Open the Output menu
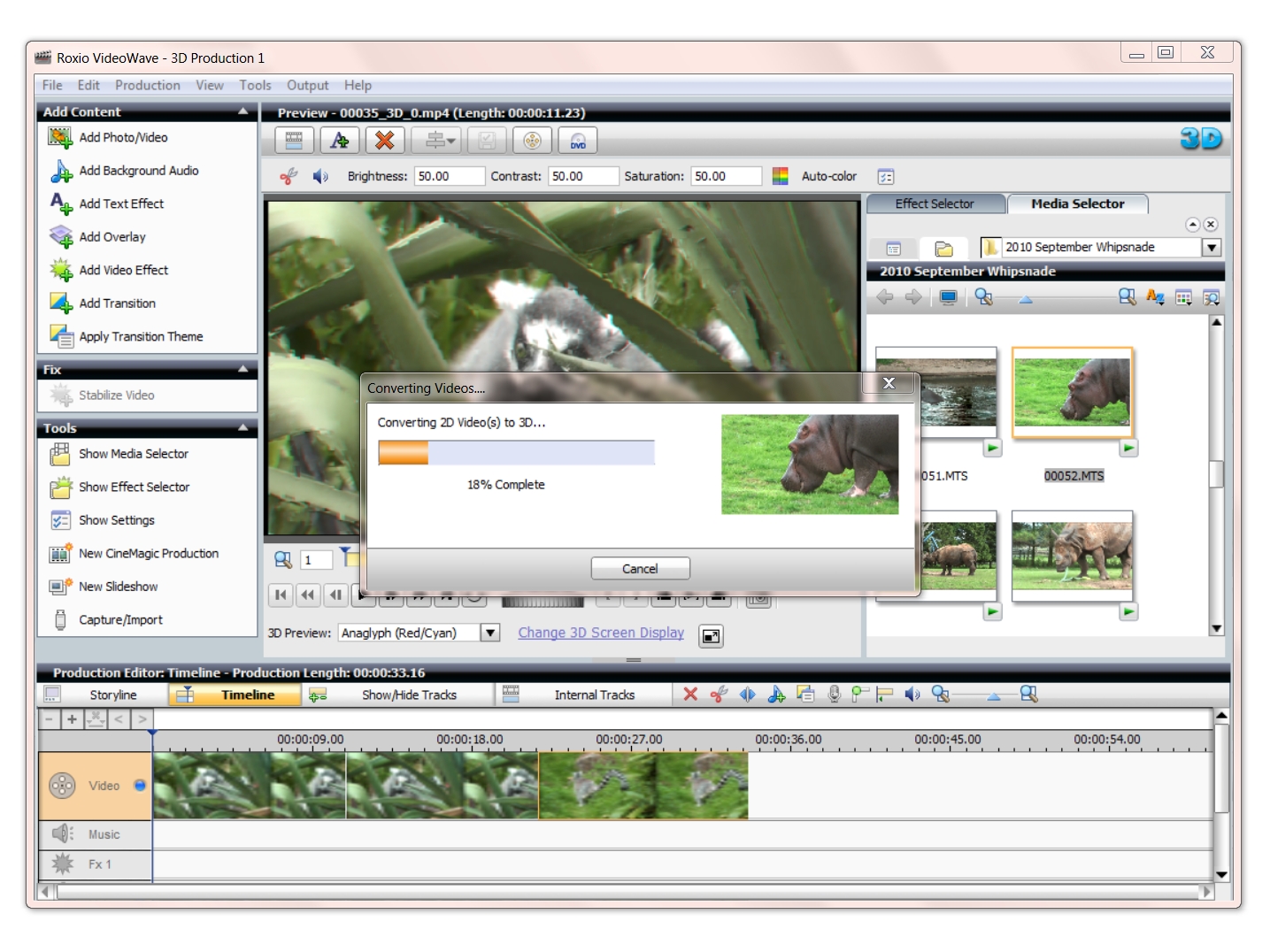The height and width of the screenshot is (952, 1270). click(307, 85)
